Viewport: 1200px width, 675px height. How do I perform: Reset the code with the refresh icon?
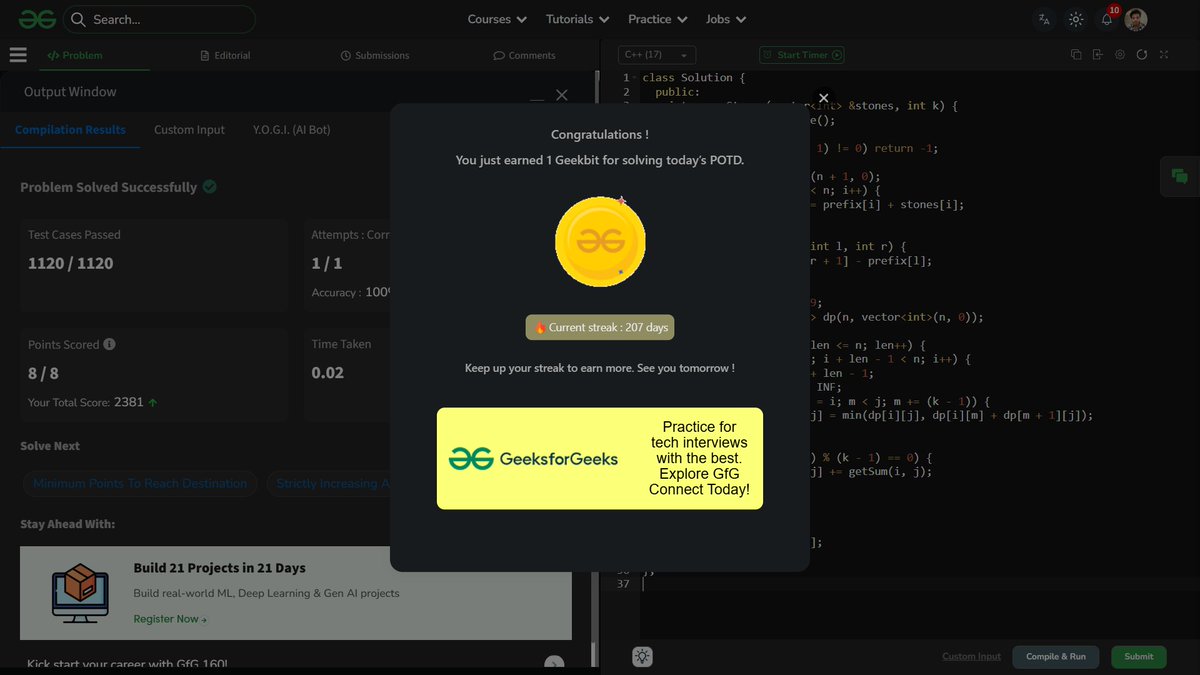coord(1141,55)
